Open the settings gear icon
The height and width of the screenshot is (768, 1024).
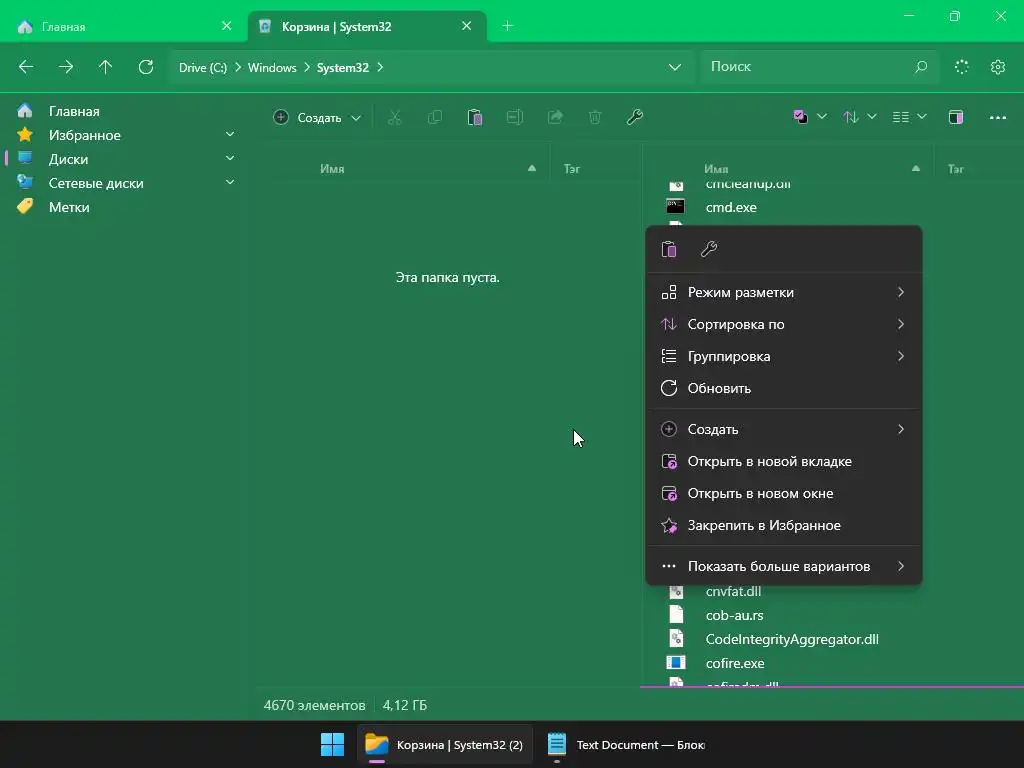[997, 67]
